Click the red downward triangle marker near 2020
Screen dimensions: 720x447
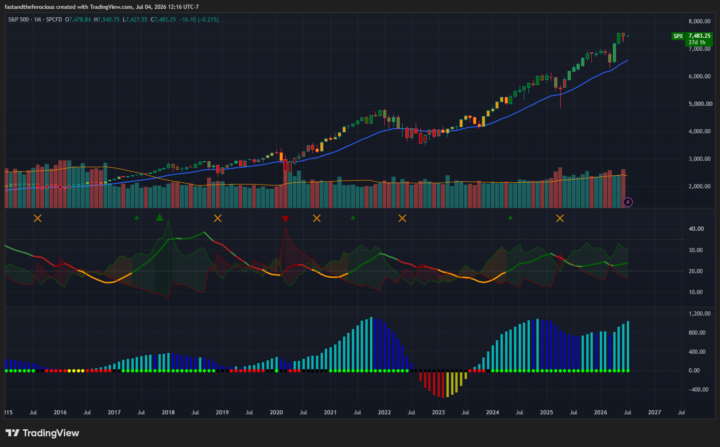coord(285,219)
